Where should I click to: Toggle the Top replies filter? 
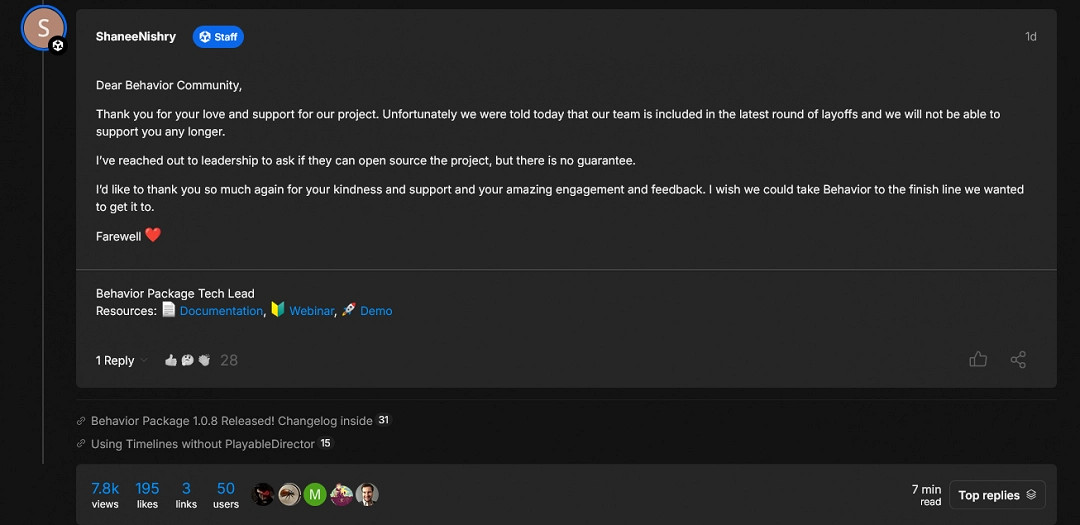tap(996, 495)
